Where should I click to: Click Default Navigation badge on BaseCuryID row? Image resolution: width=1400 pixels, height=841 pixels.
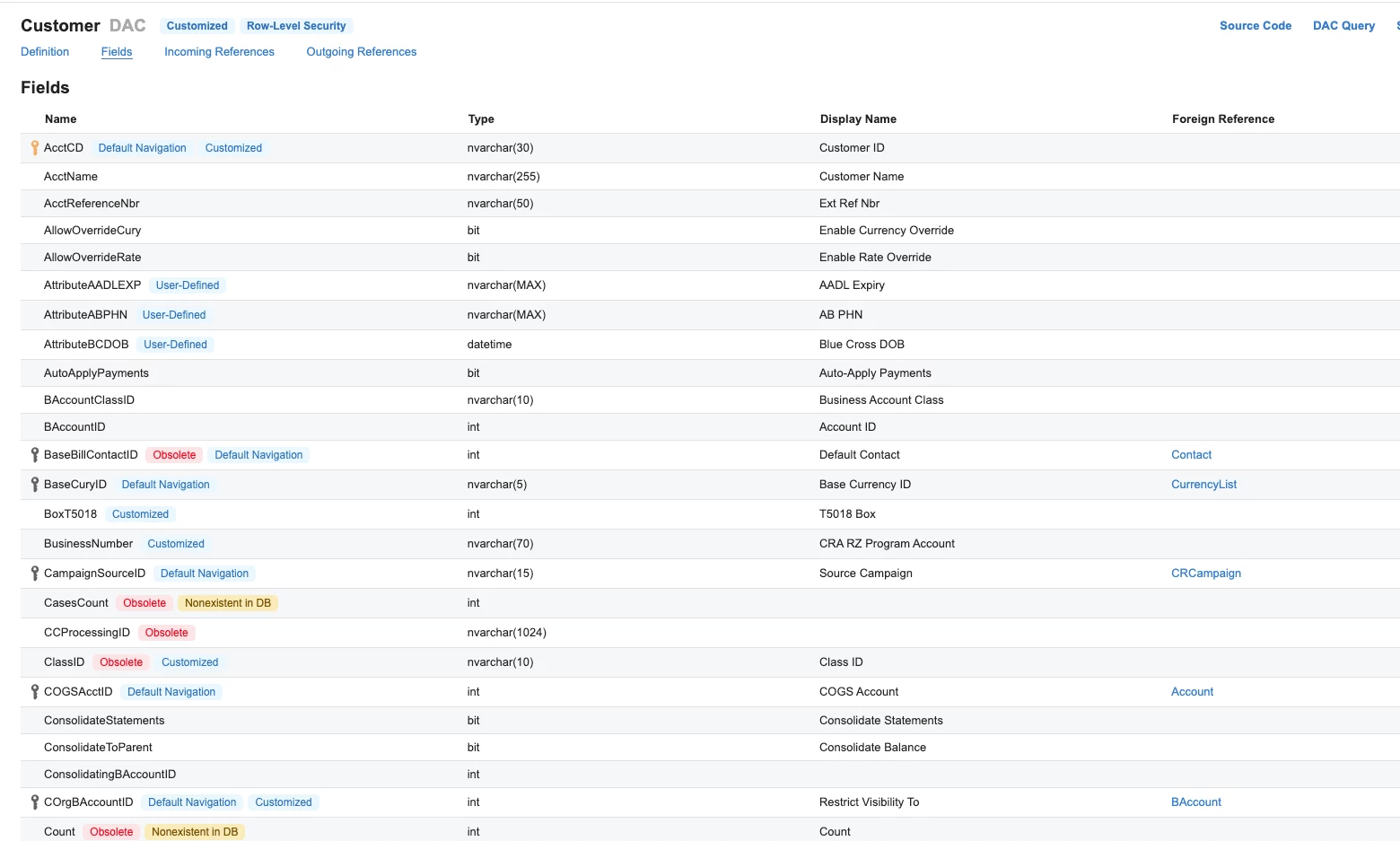166,485
